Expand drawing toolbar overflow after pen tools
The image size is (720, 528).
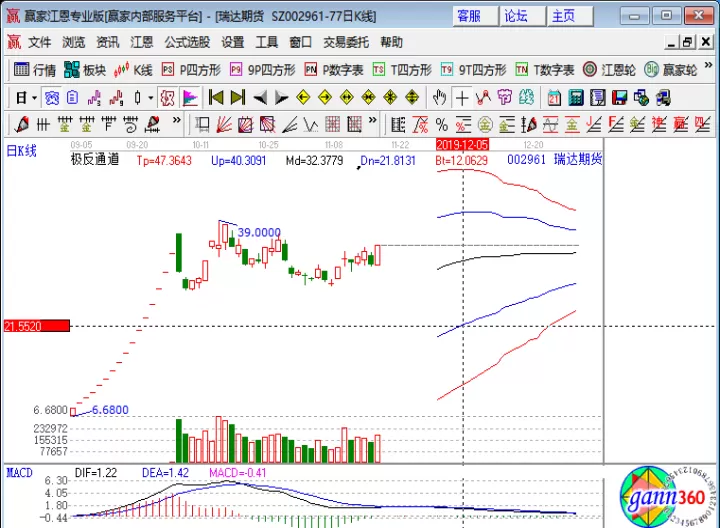176,120
